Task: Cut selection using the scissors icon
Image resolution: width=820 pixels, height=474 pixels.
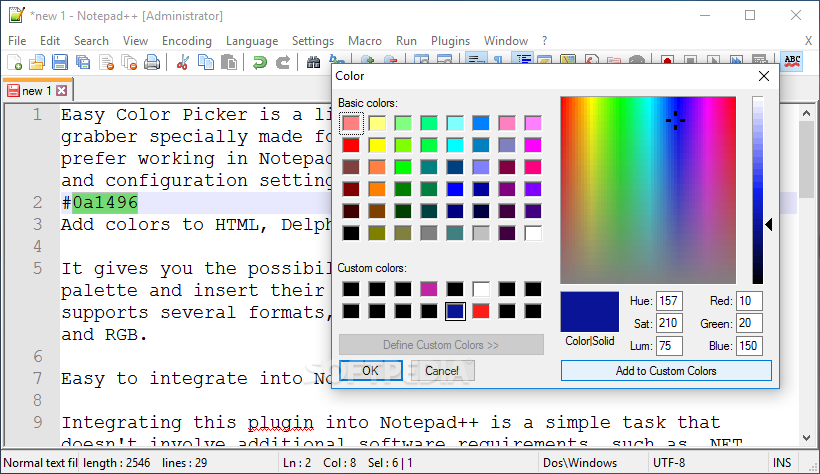Action: (182, 62)
